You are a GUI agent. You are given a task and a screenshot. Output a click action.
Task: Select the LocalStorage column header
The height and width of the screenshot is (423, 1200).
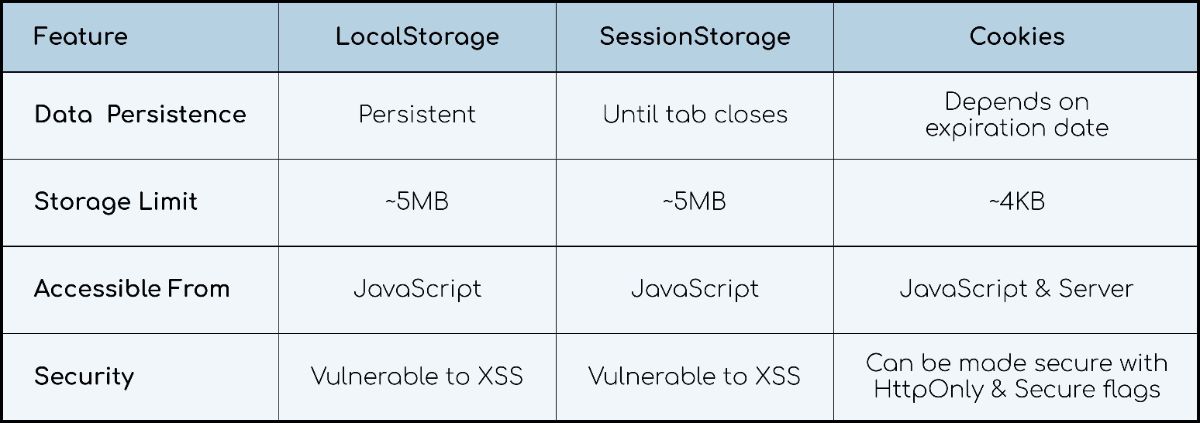pos(417,37)
